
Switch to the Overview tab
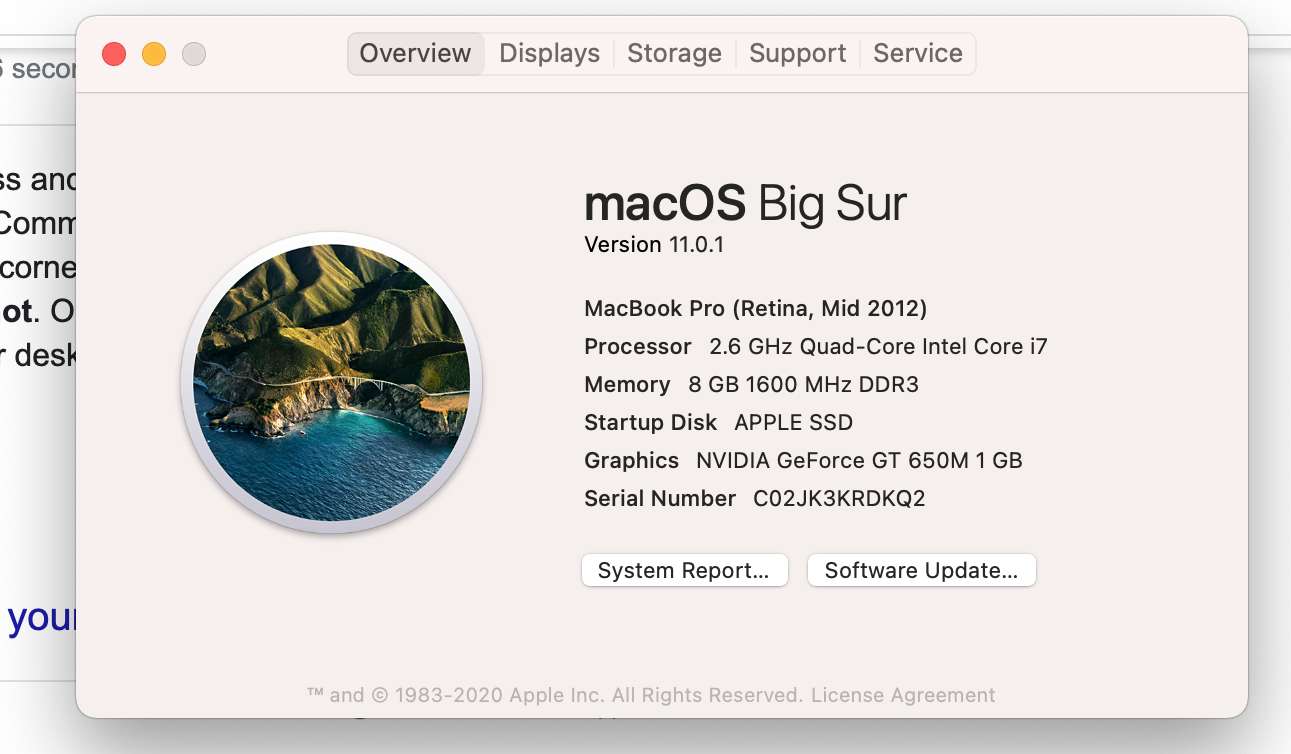coord(415,54)
